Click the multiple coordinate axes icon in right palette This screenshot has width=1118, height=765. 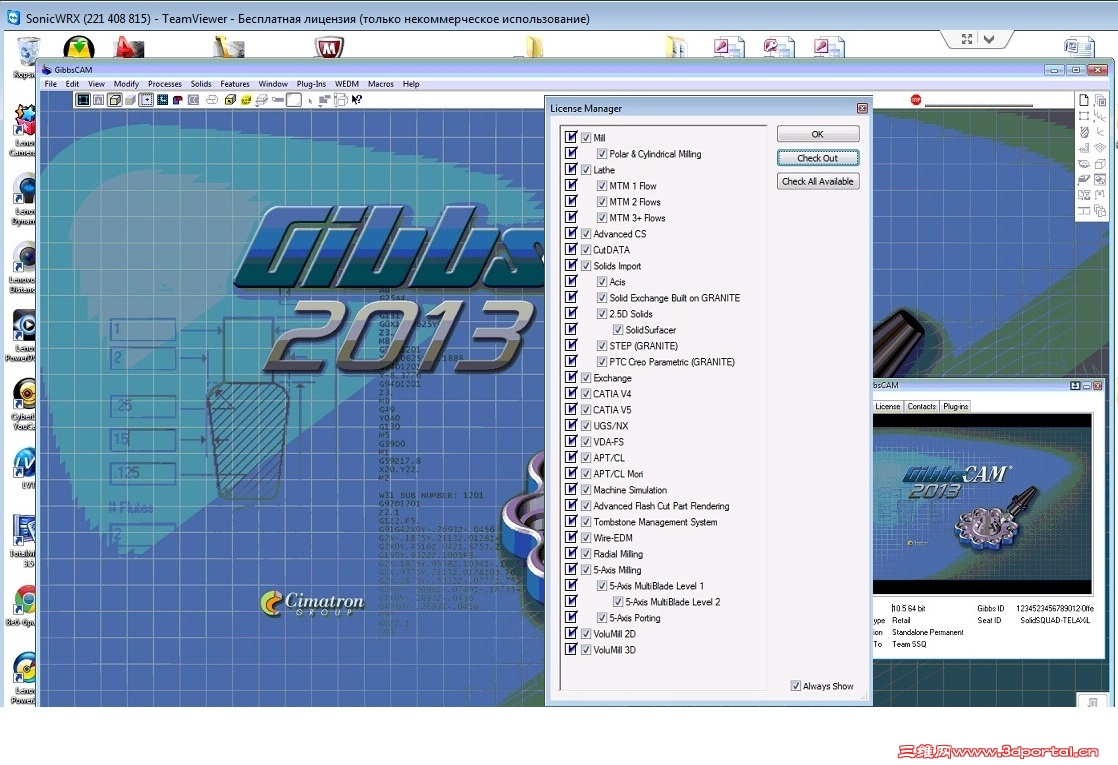point(1100,115)
